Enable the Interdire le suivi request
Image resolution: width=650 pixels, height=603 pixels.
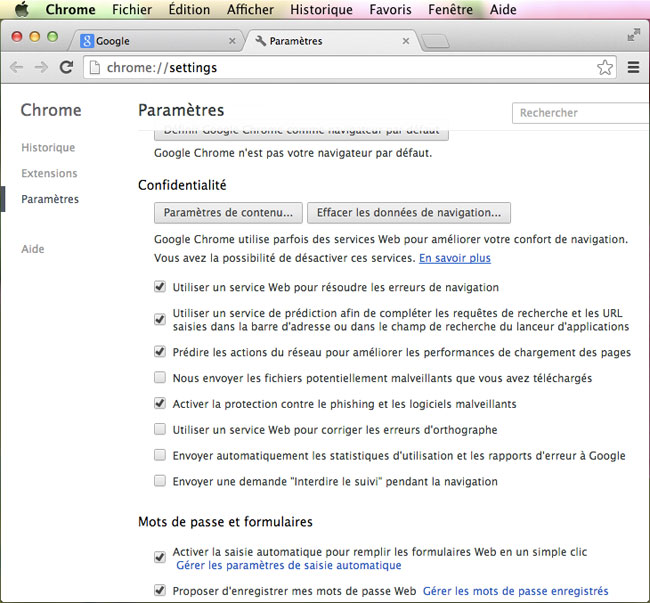(x=160, y=481)
